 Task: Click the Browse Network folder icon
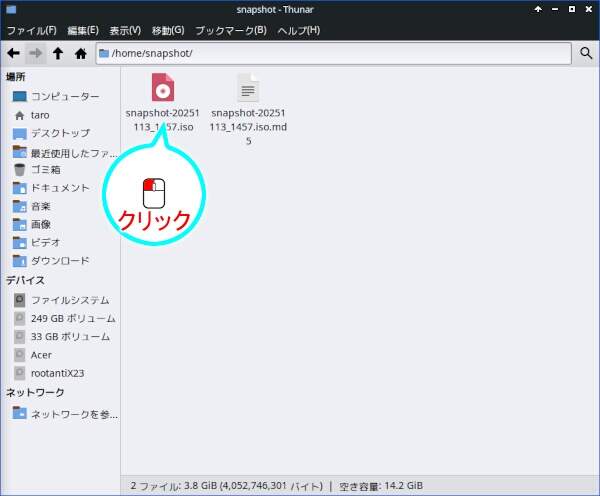(x=20, y=413)
